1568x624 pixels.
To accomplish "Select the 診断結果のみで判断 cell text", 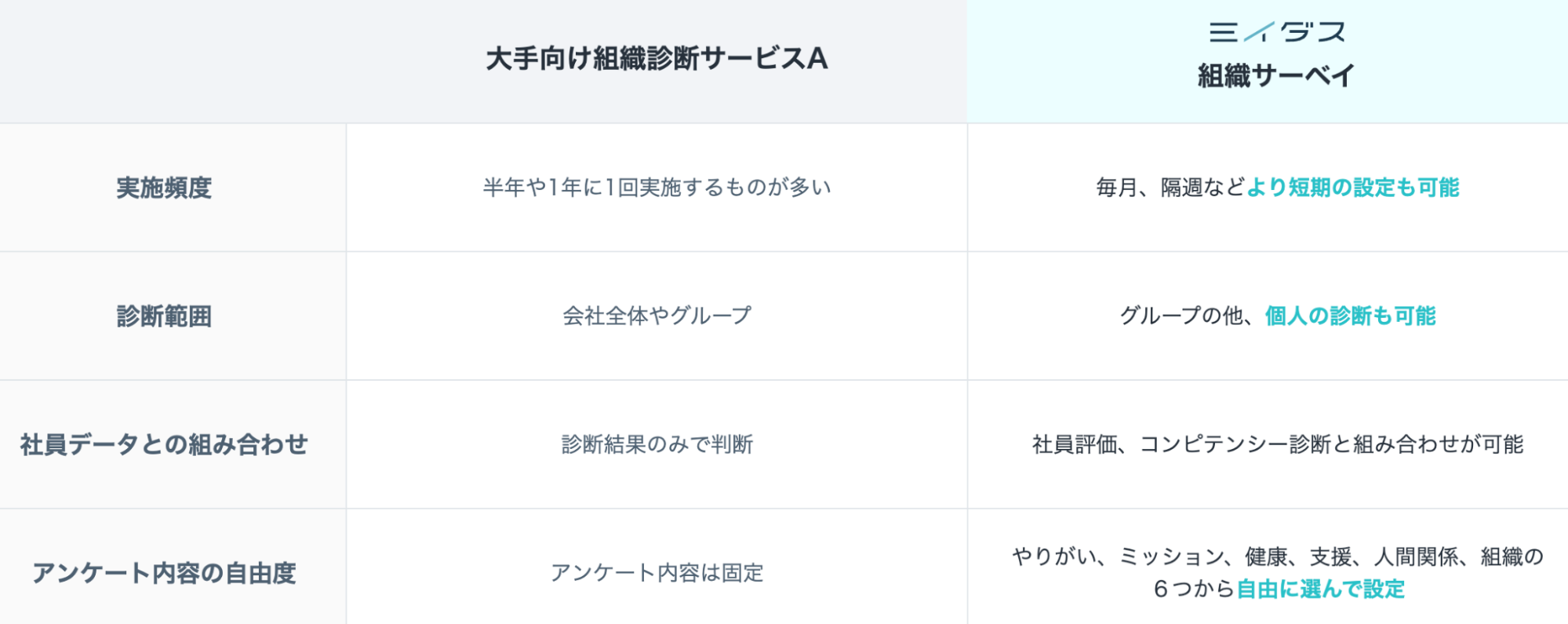I will [x=657, y=445].
